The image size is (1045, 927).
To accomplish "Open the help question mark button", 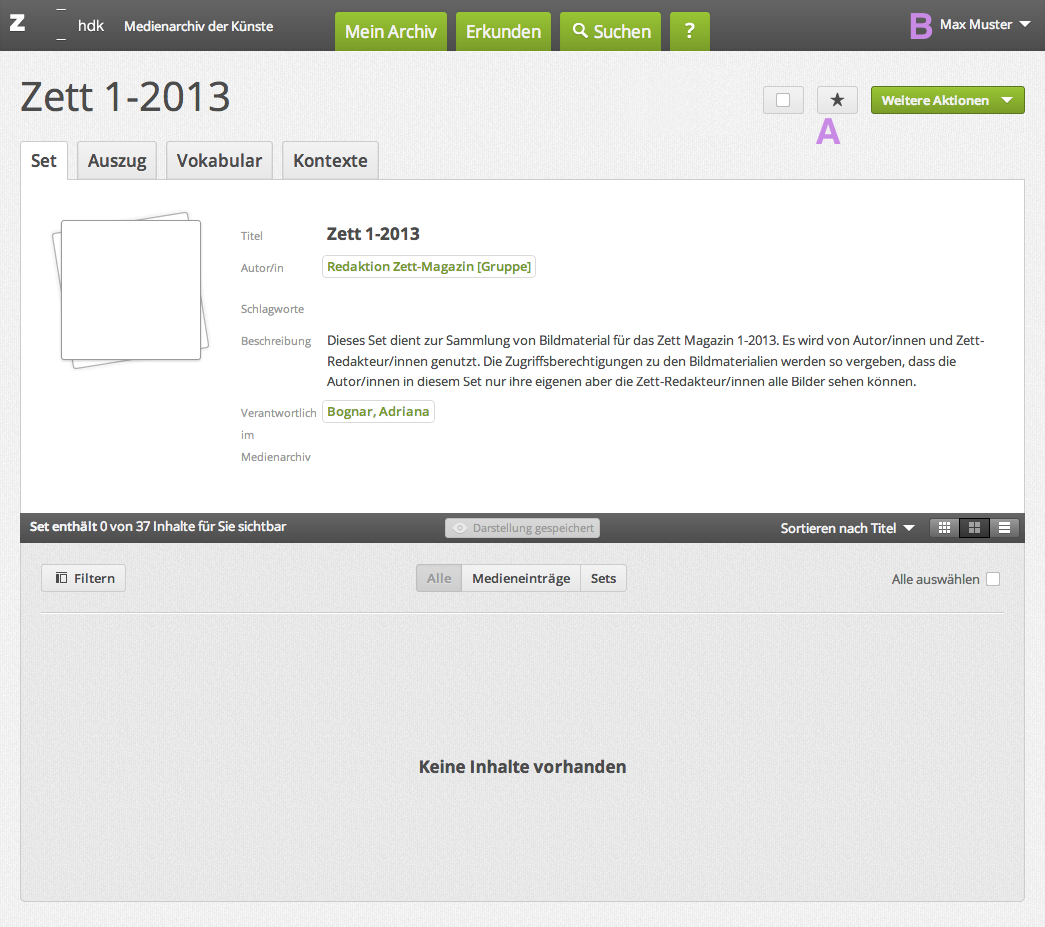I will (689, 31).
